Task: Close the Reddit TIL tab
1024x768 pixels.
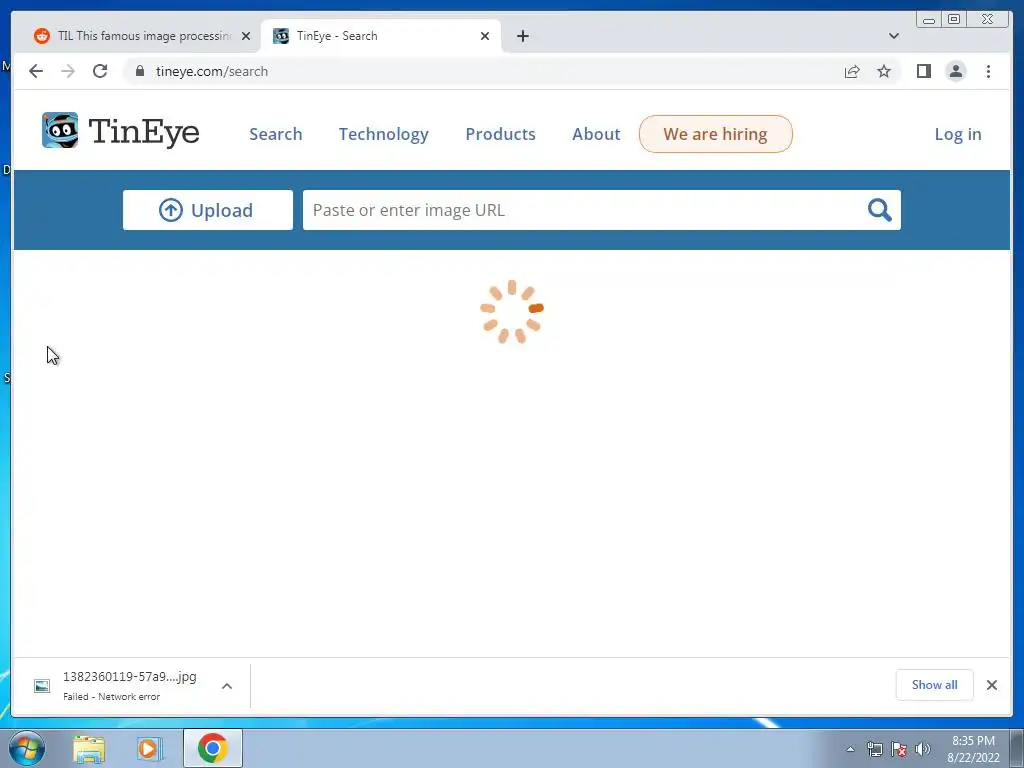Action: click(246, 36)
